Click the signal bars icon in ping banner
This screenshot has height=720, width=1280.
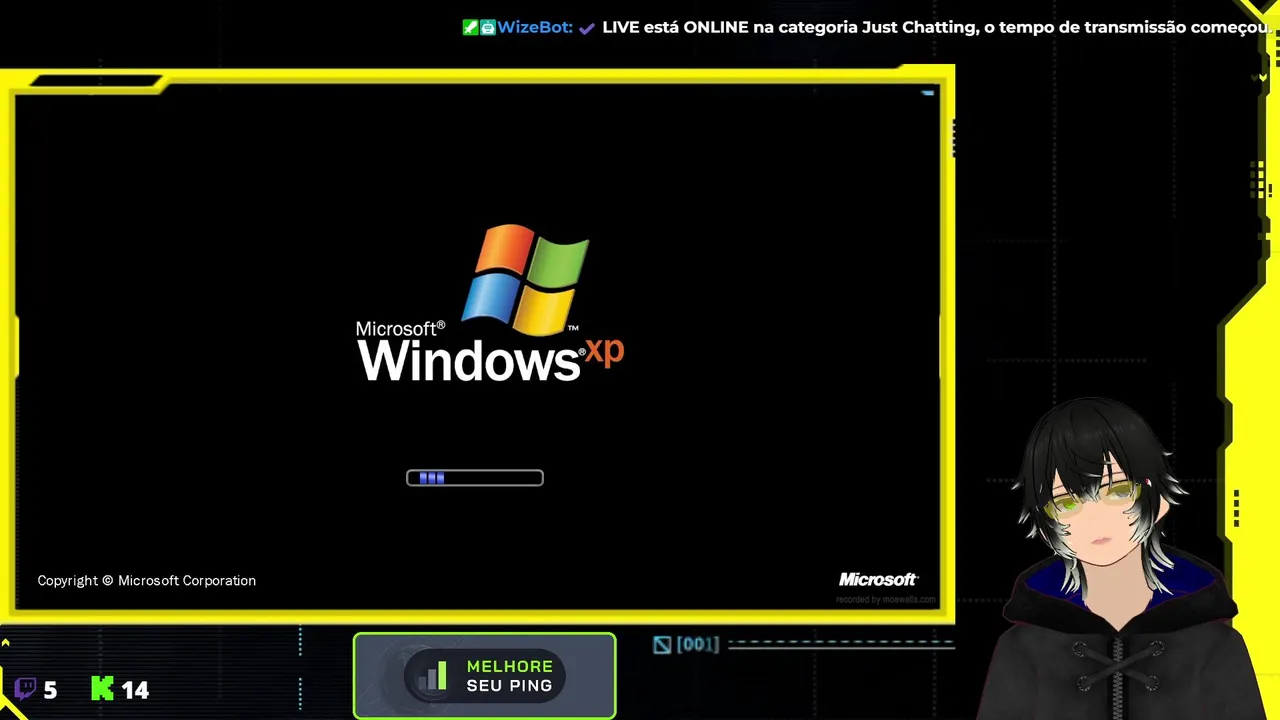433,677
